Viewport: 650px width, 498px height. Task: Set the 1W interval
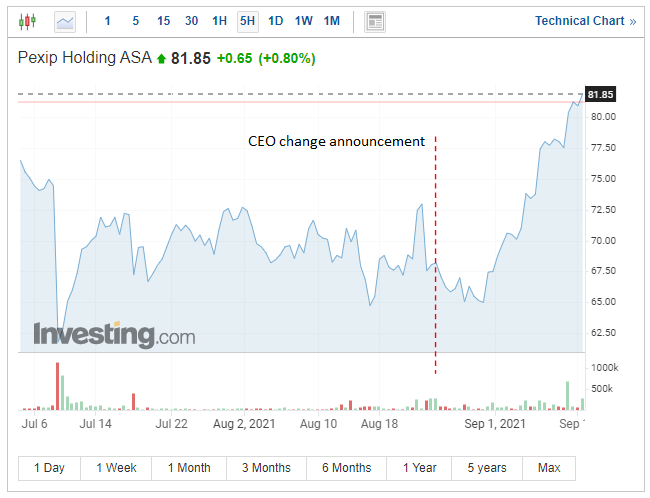coord(303,21)
